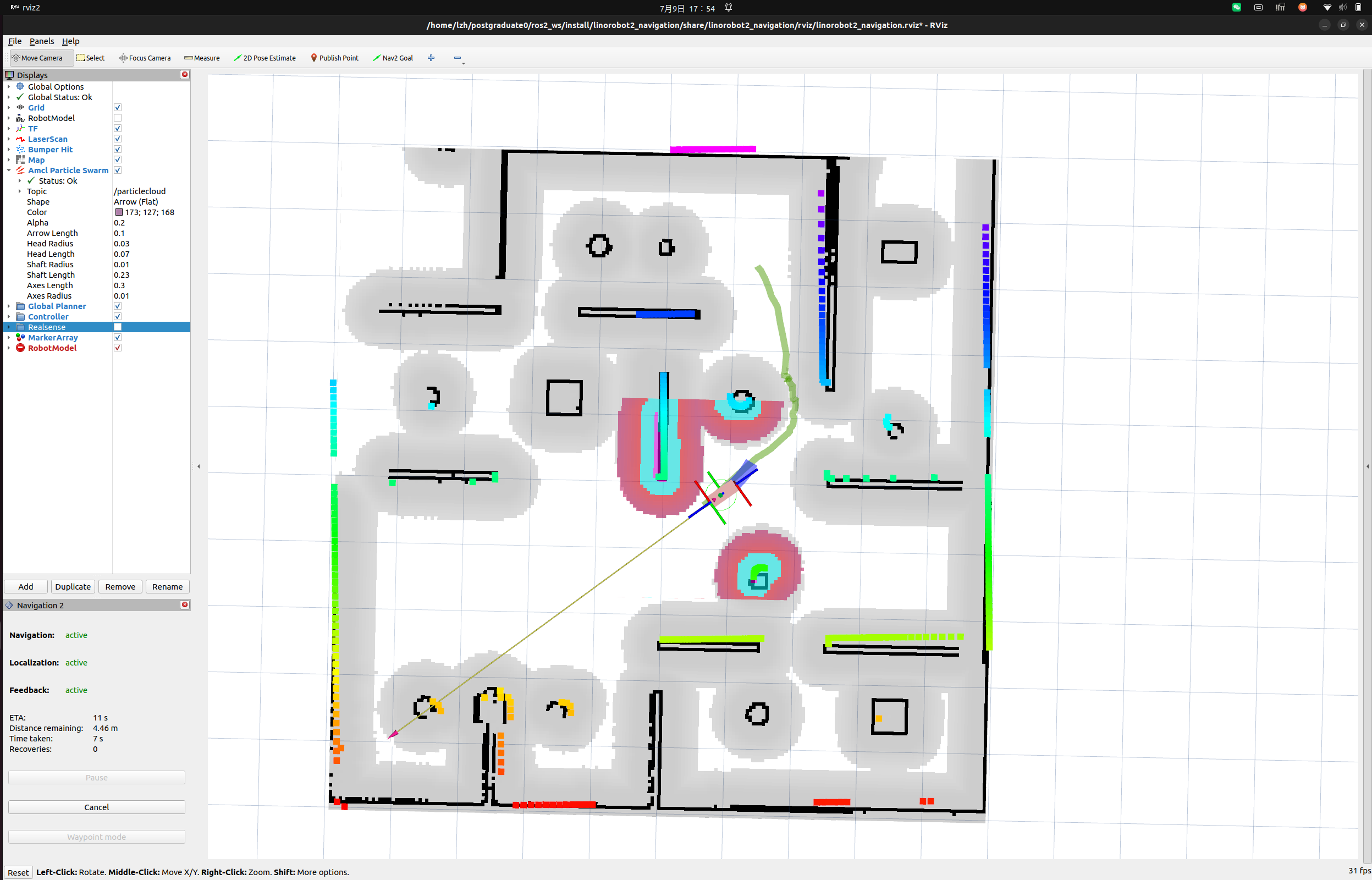The width and height of the screenshot is (1372, 880).
Task: Enable the Realsense checkbox
Action: 117,327
